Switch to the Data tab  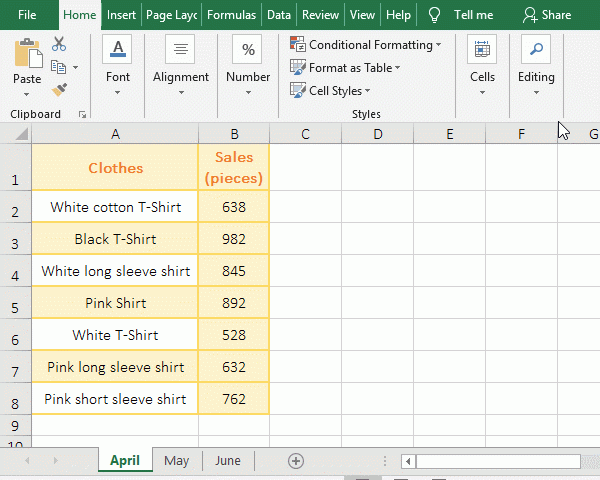279,15
